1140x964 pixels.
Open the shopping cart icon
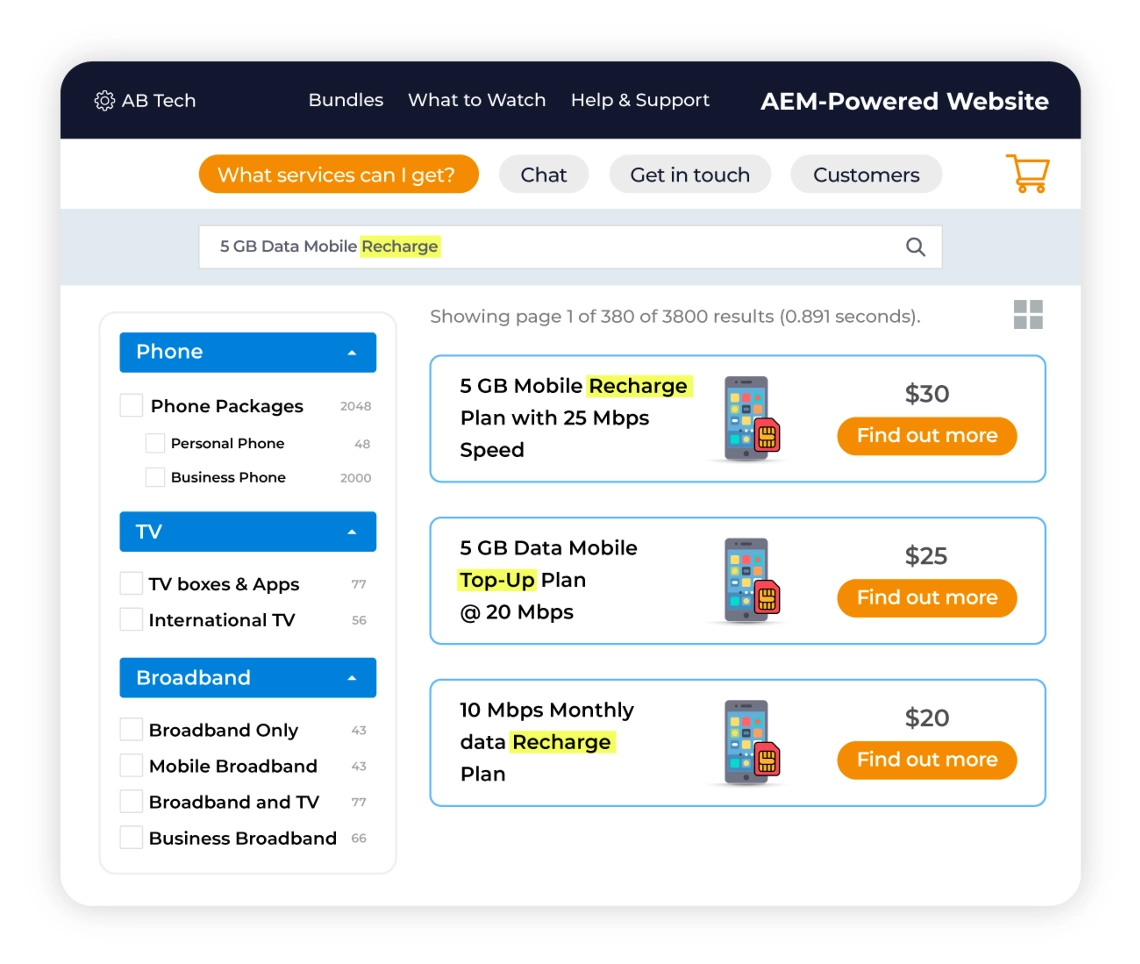click(x=1027, y=173)
